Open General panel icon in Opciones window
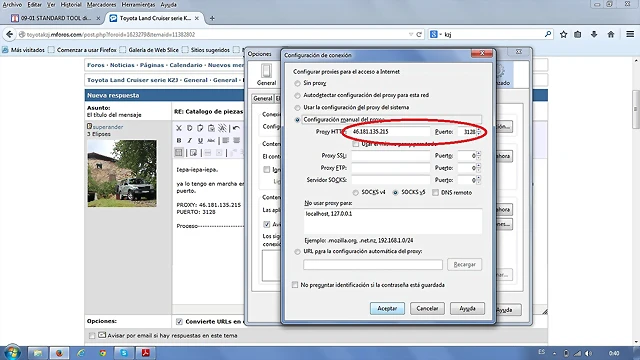The width and height of the screenshot is (640, 360). [x=267, y=75]
